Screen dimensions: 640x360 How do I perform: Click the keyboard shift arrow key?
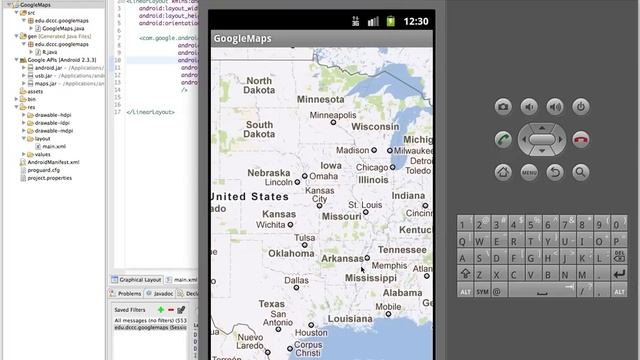[465, 273]
